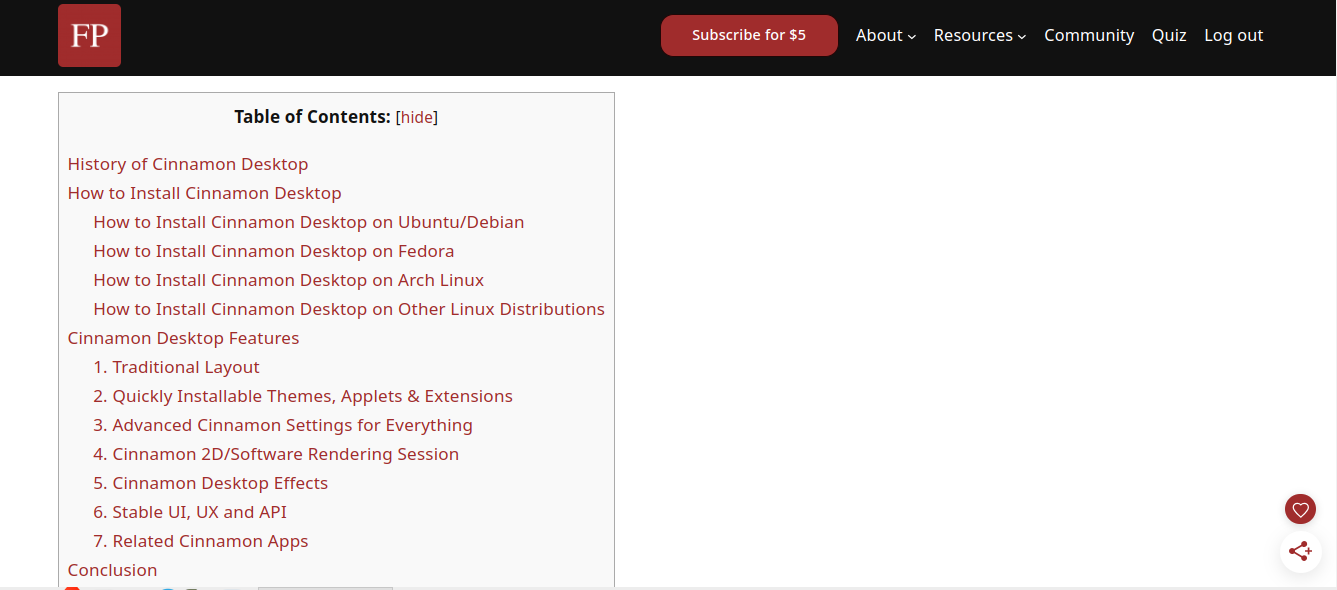Go to Cinnamon Desktop Features section

click(x=183, y=338)
